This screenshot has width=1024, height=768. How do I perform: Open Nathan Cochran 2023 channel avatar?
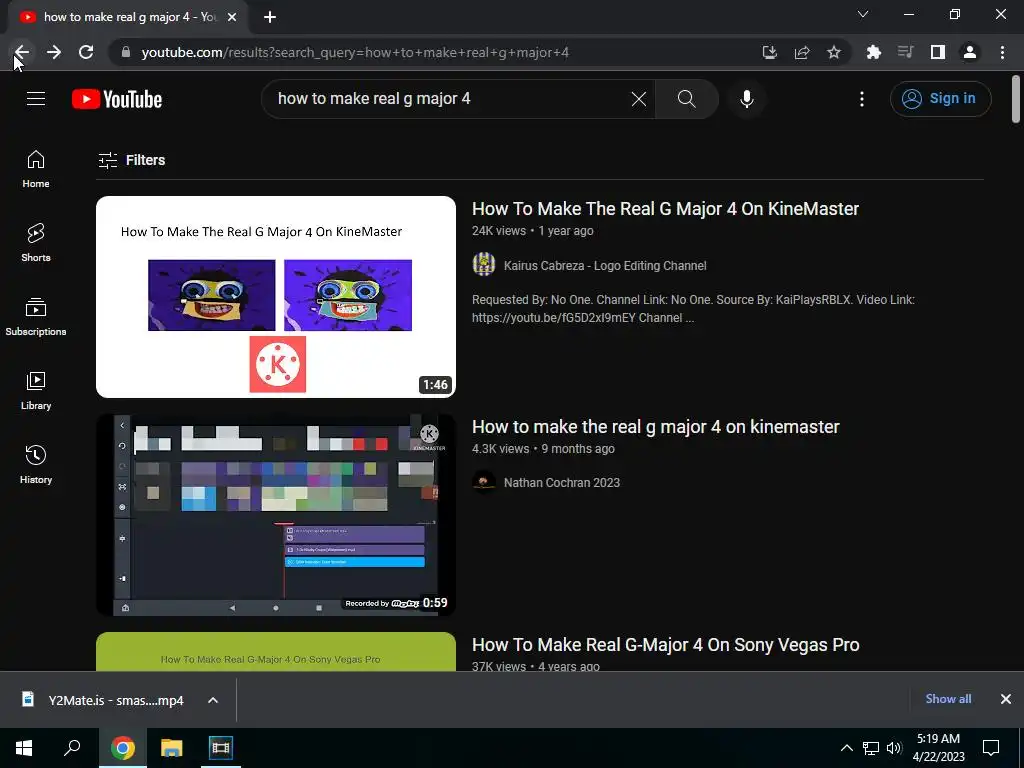point(484,482)
